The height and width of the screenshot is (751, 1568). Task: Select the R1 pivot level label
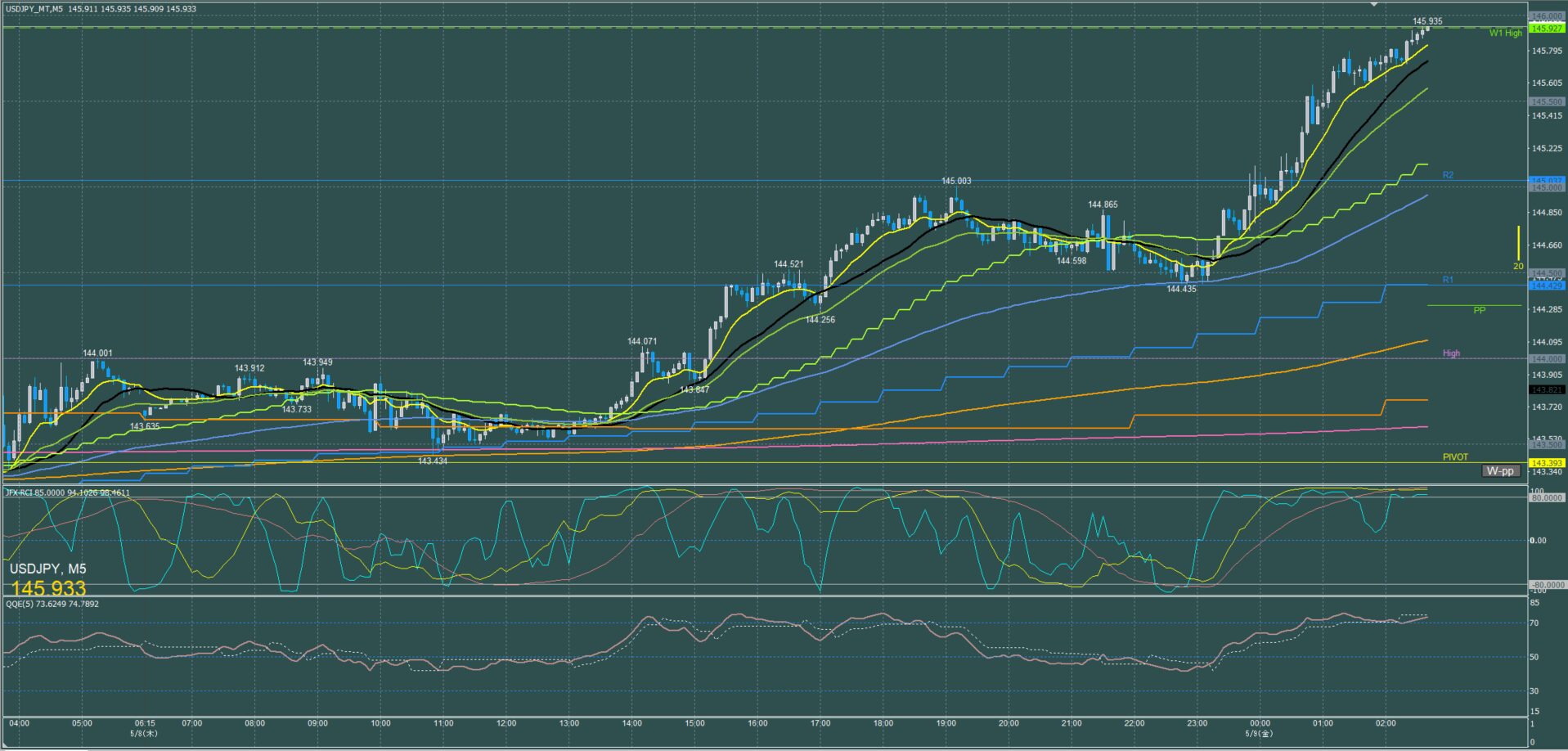pyautogui.click(x=1448, y=280)
